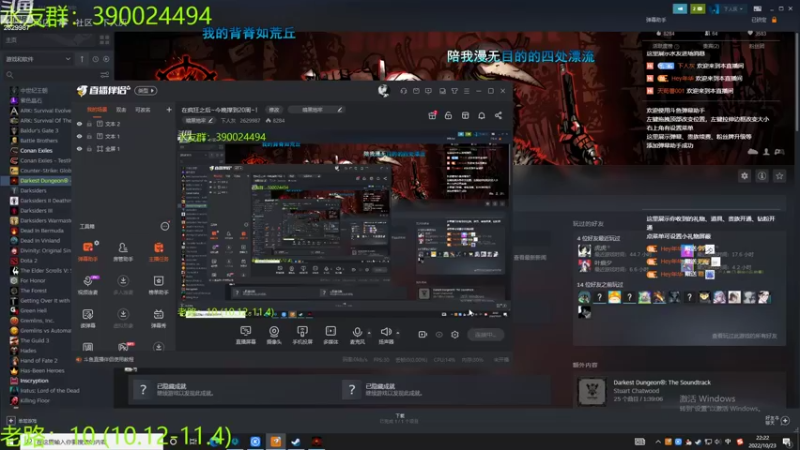Select Baldur's Gate 3 in Steam library
Screen dimensions: 800x450
[x=39, y=131]
